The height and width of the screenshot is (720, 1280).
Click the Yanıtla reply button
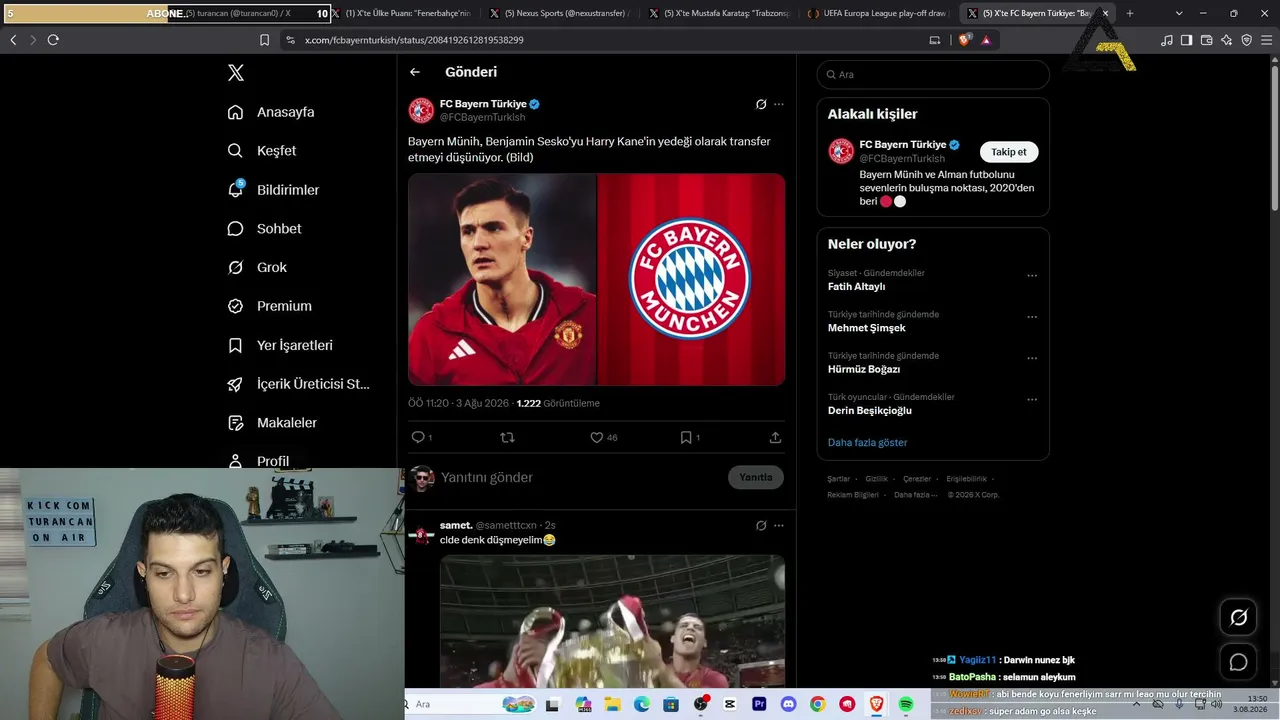click(756, 477)
